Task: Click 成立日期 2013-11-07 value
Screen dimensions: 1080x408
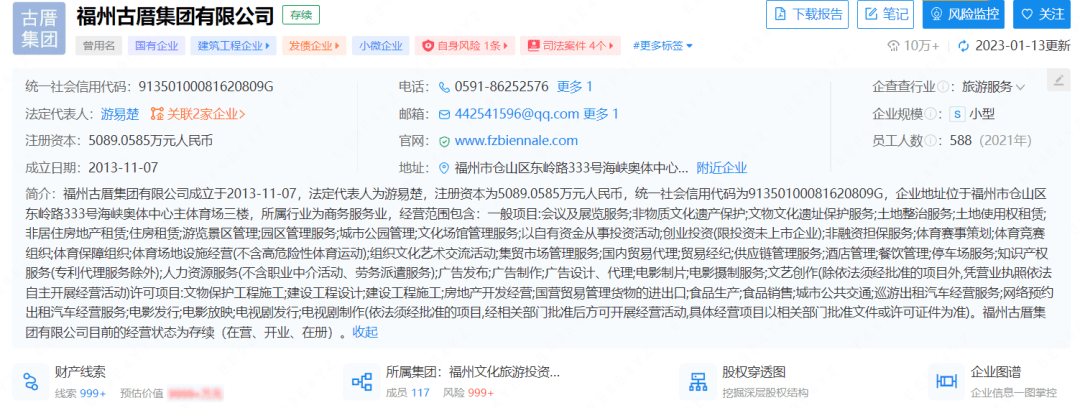Action: (123, 167)
